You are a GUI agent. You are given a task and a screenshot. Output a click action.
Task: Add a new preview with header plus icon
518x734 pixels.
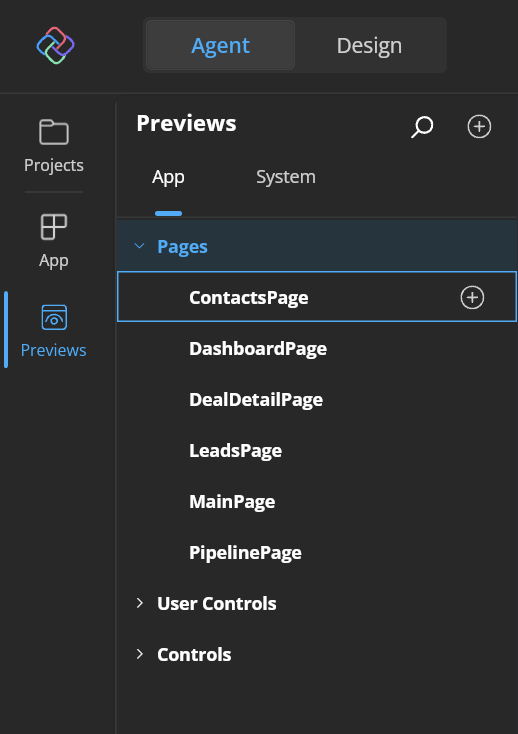click(479, 126)
